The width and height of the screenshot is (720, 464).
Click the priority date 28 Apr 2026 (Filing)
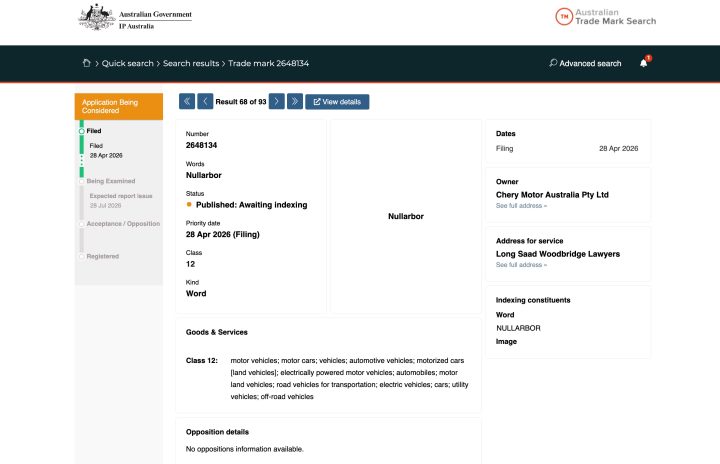pos(223,234)
